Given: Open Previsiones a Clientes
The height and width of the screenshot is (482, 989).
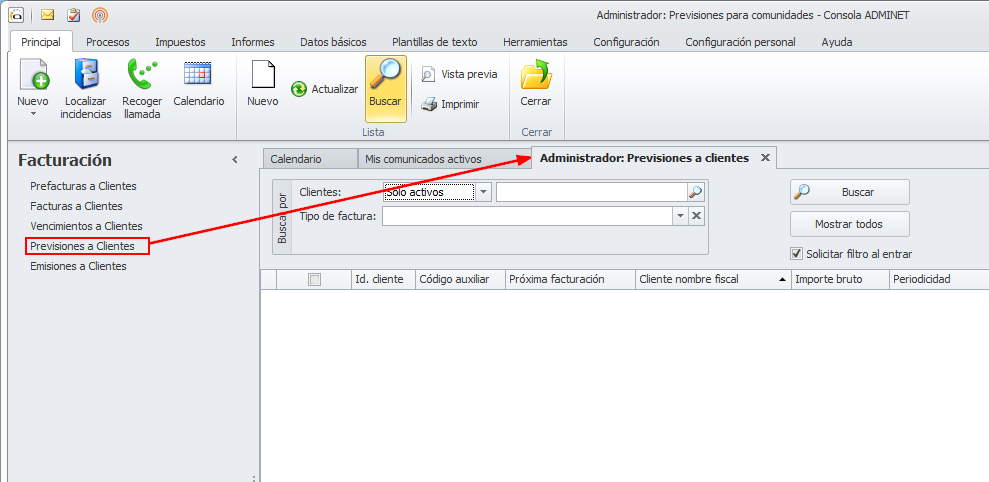Looking at the screenshot, I should point(83,246).
